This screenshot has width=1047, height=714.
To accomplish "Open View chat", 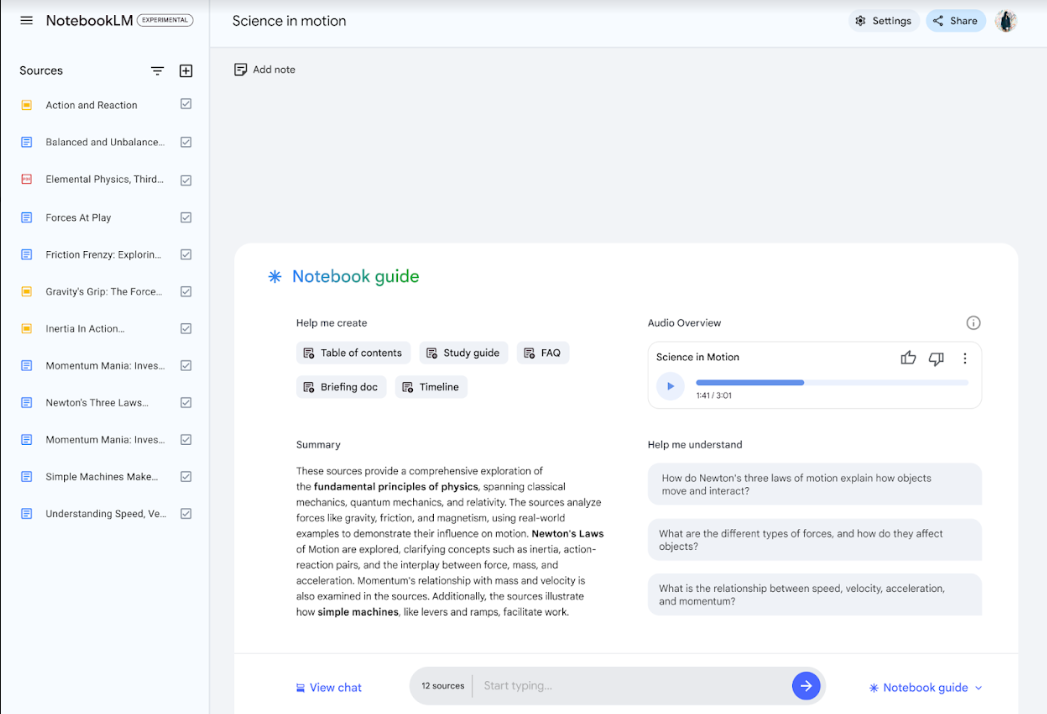I will [328, 687].
